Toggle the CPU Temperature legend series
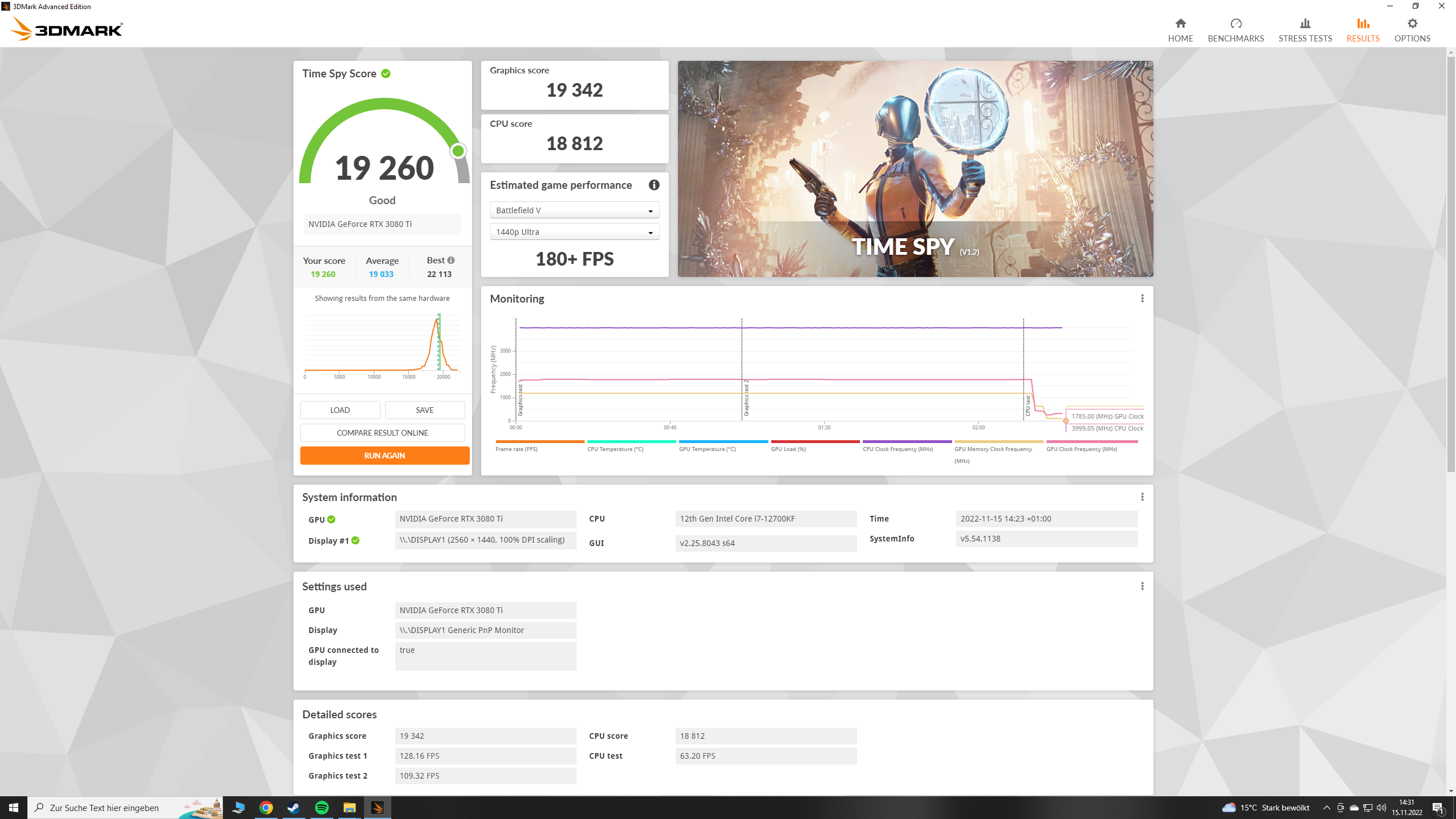The image size is (1456, 819). [x=615, y=449]
